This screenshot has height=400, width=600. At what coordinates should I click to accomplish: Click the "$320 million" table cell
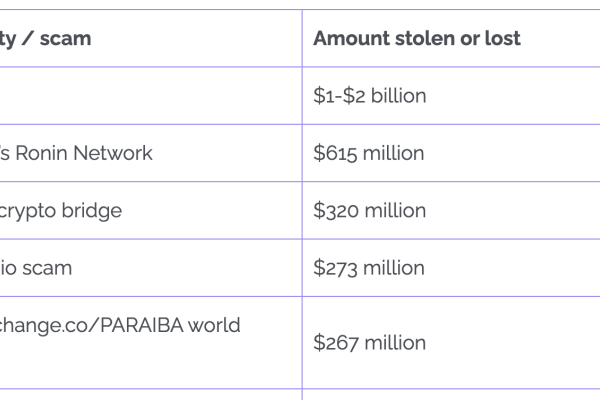[370, 210]
